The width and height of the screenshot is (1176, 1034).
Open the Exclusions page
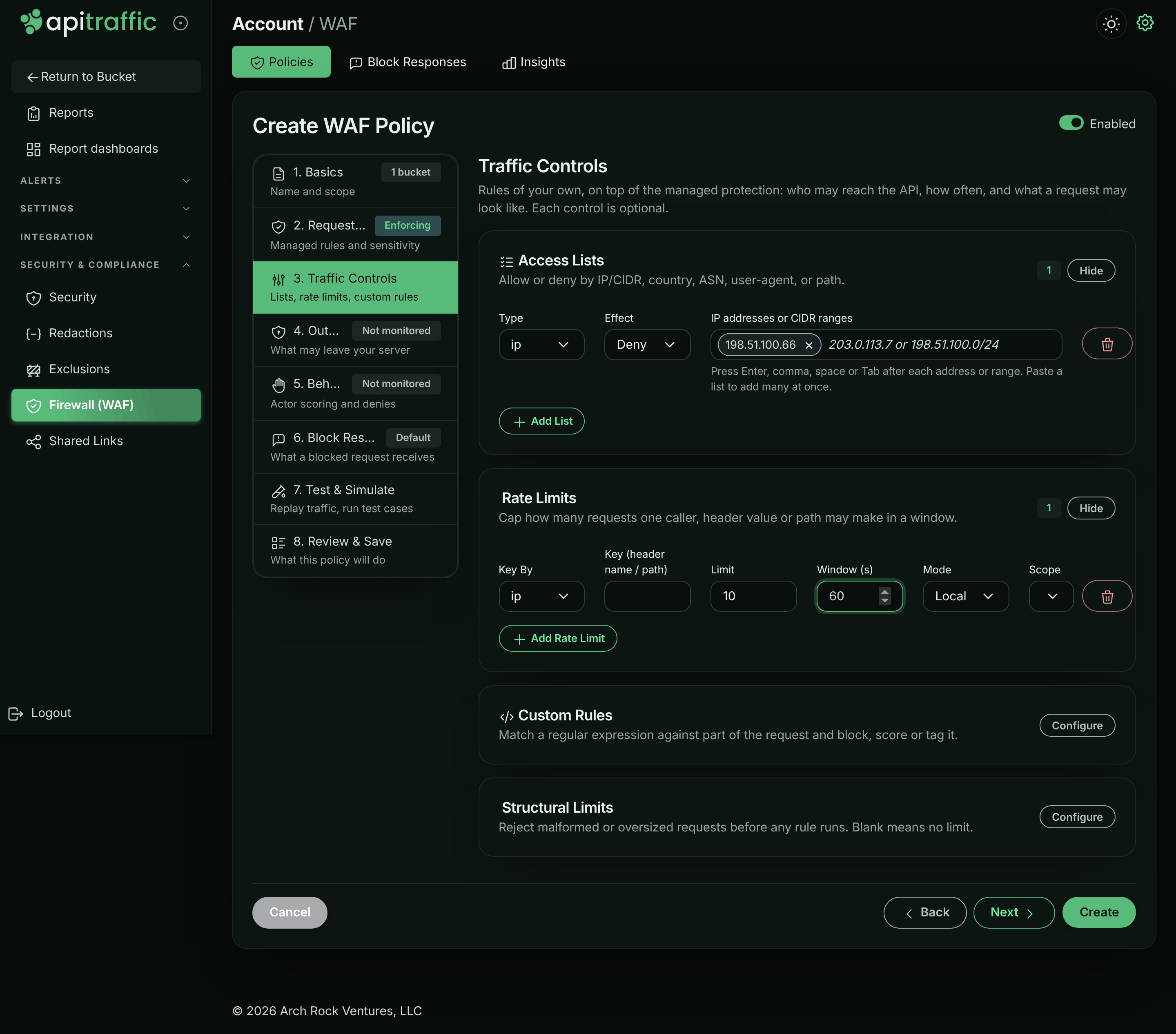[x=106, y=369]
